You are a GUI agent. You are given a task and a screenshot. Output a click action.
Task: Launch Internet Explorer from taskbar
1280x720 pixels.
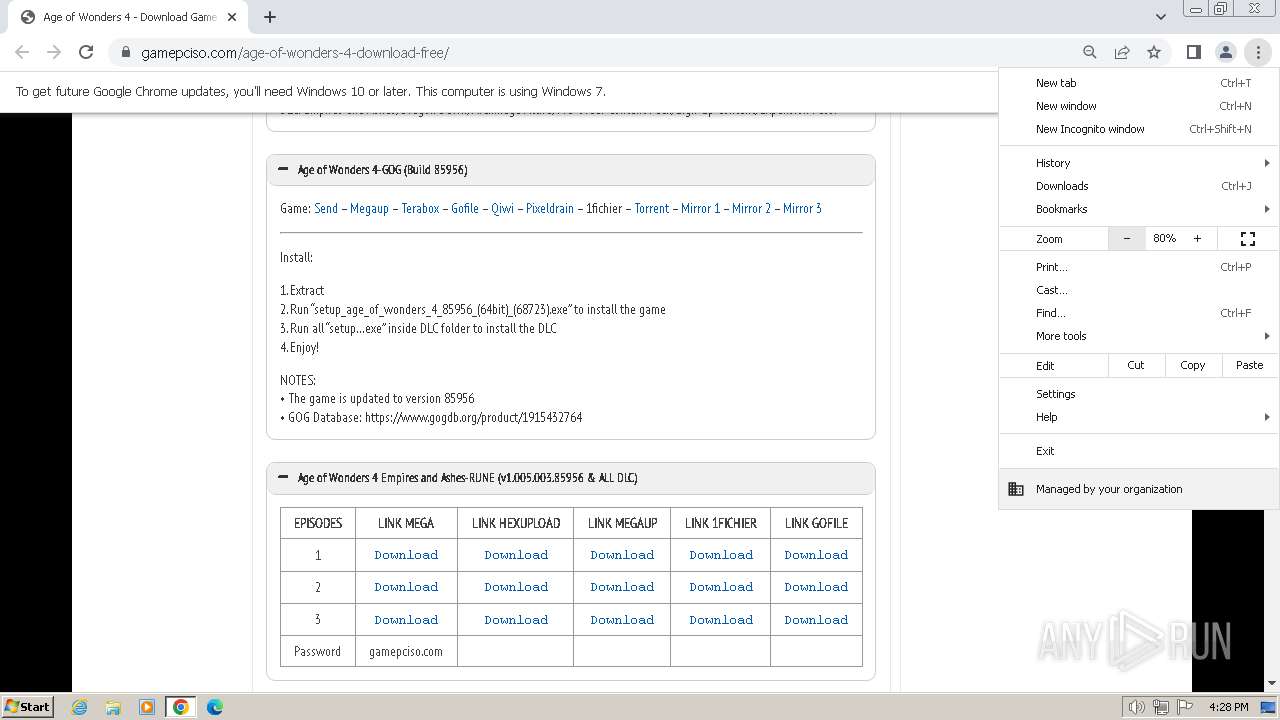80,707
